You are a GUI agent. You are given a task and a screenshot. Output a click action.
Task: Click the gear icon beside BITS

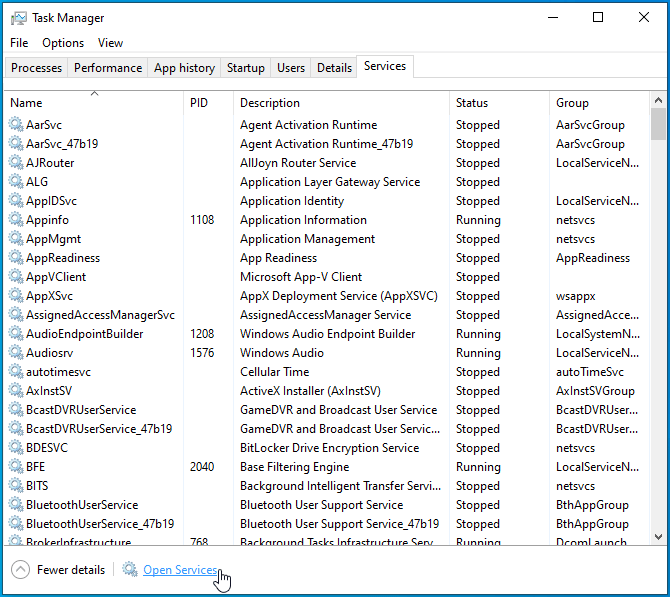pos(16,485)
